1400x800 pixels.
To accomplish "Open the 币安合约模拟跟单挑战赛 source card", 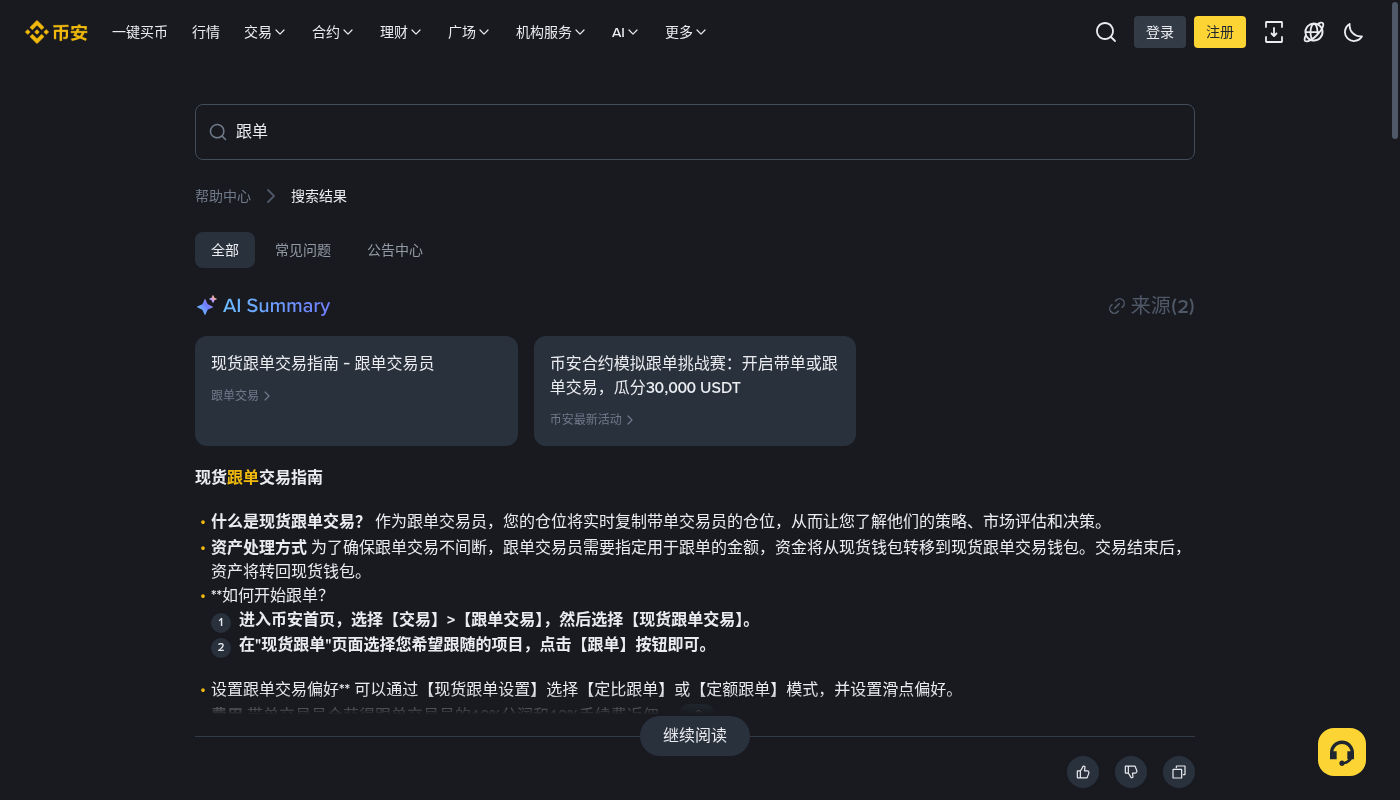I will [695, 391].
